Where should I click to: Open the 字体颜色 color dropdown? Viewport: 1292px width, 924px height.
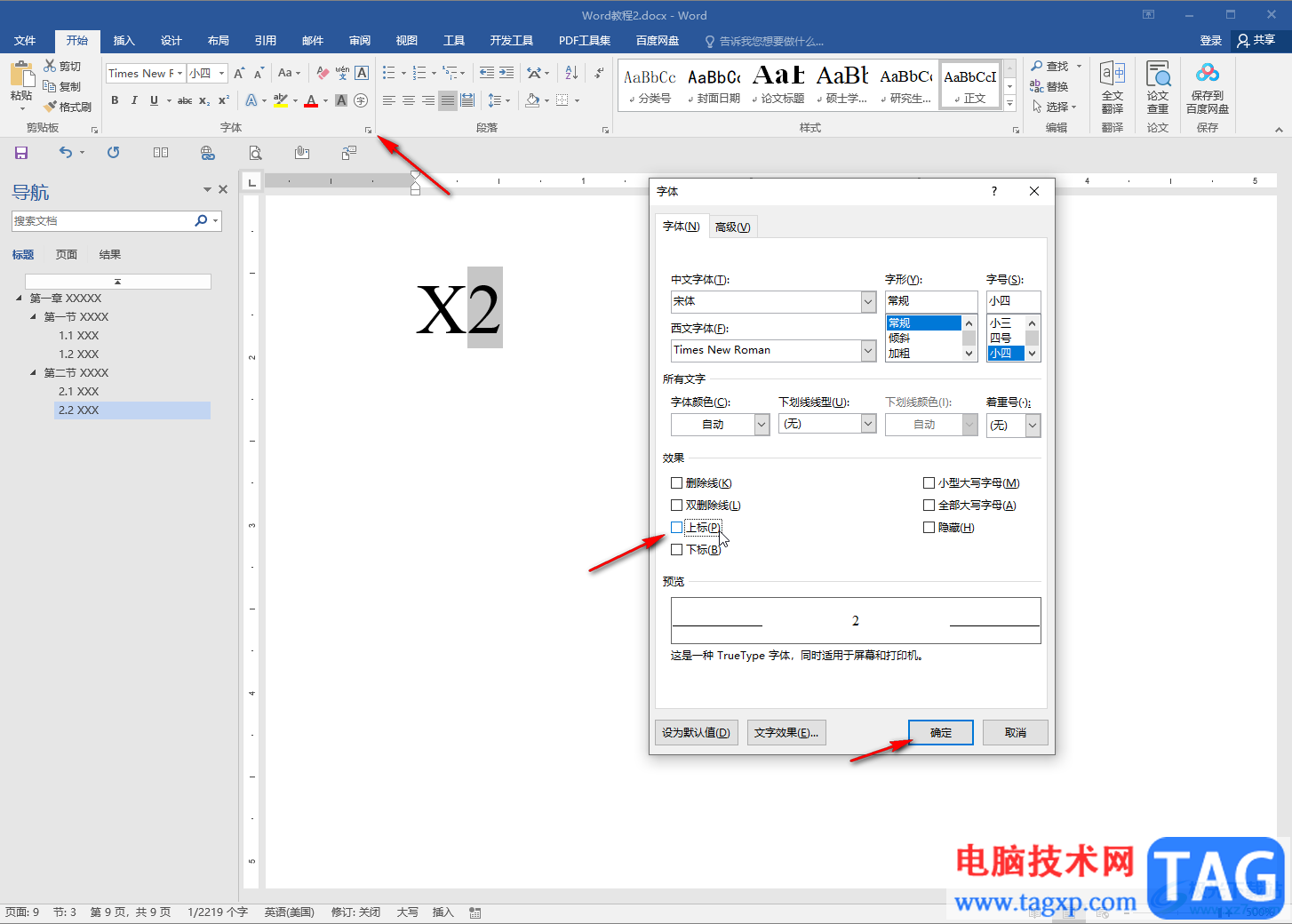(x=762, y=425)
